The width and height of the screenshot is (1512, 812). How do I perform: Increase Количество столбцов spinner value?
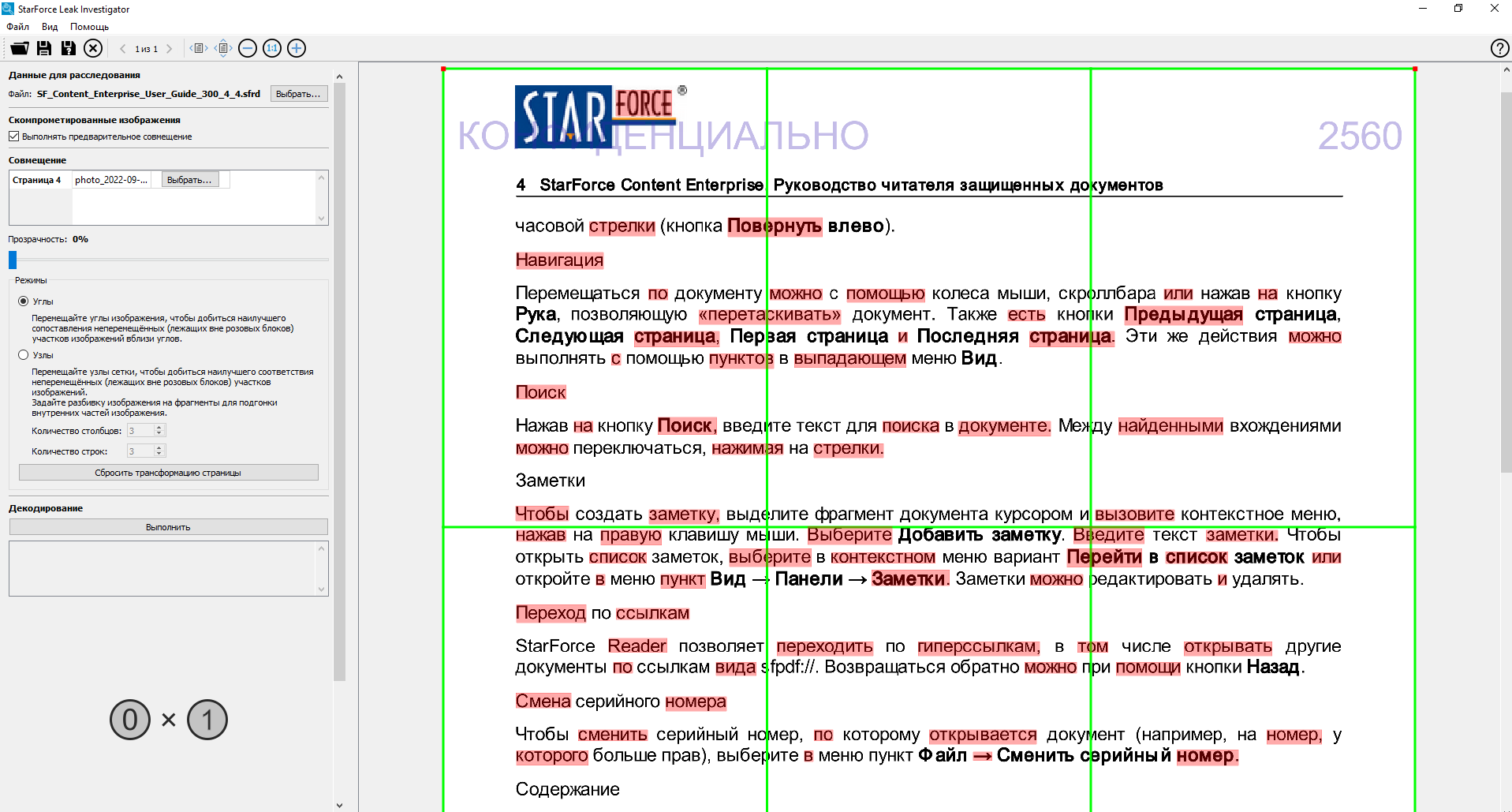click(x=159, y=428)
